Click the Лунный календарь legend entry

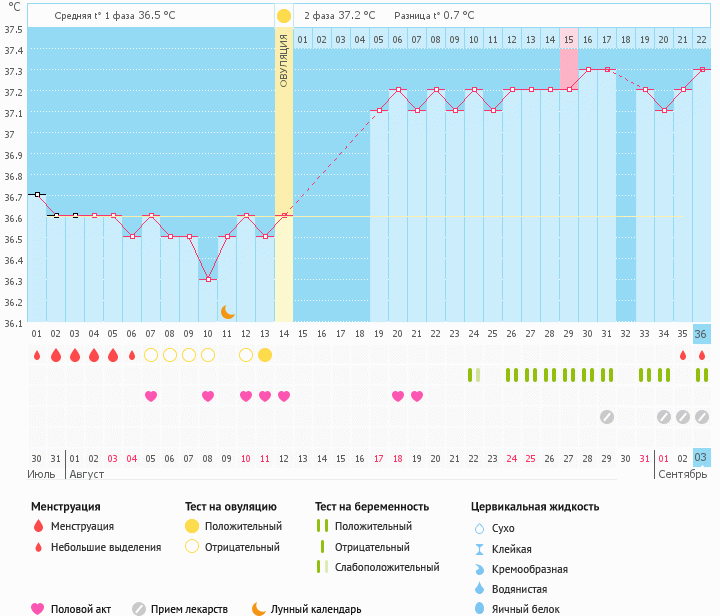(316, 609)
